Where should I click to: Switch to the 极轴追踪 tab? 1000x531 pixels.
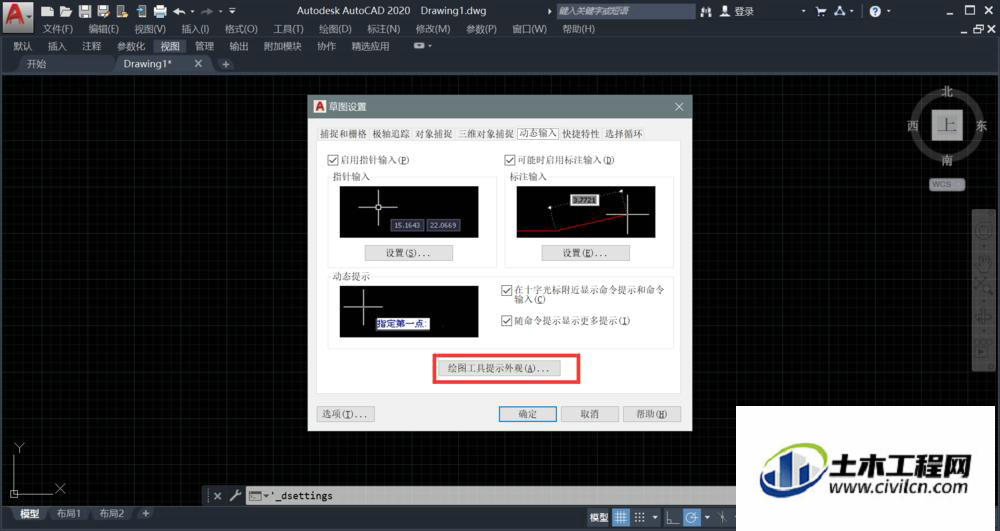click(x=391, y=134)
